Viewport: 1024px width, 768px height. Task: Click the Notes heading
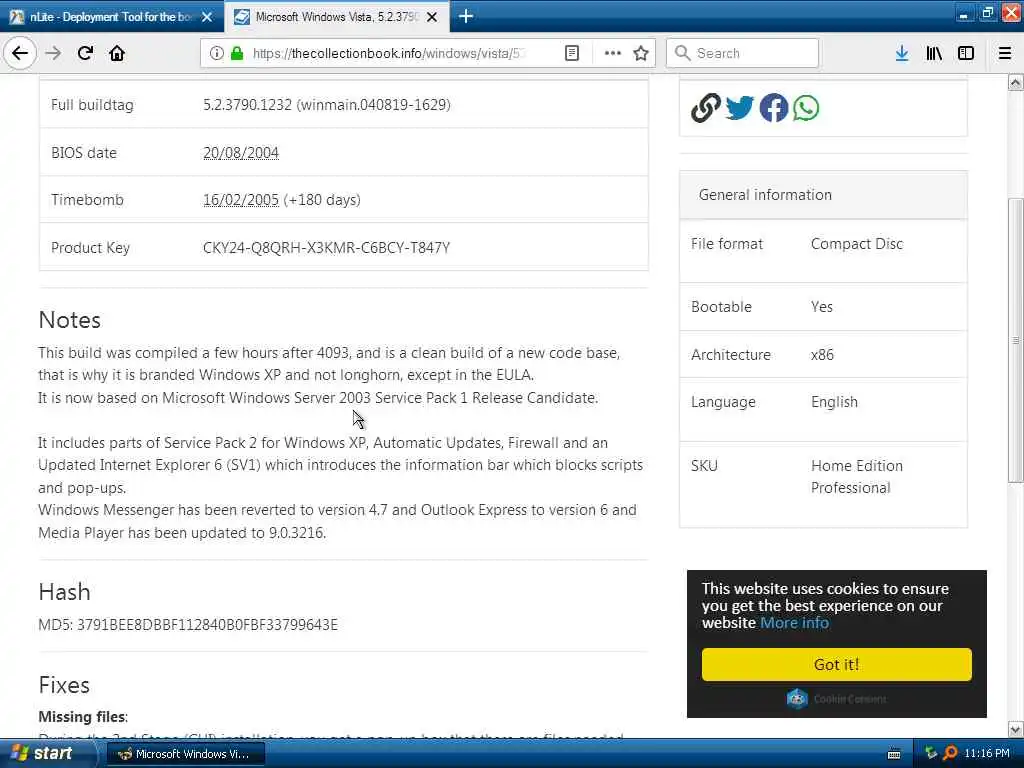pyautogui.click(x=70, y=320)
